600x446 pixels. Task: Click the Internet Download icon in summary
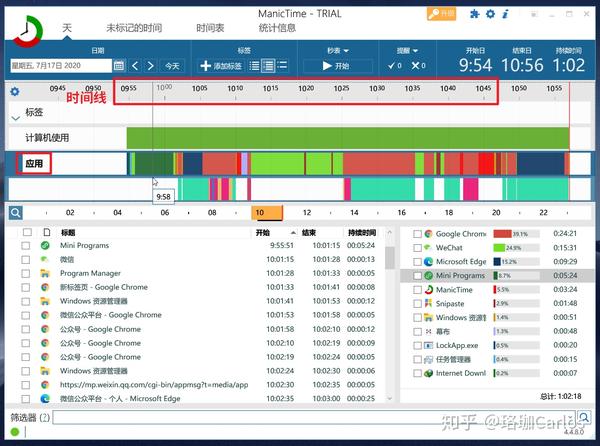pos(428,373)
